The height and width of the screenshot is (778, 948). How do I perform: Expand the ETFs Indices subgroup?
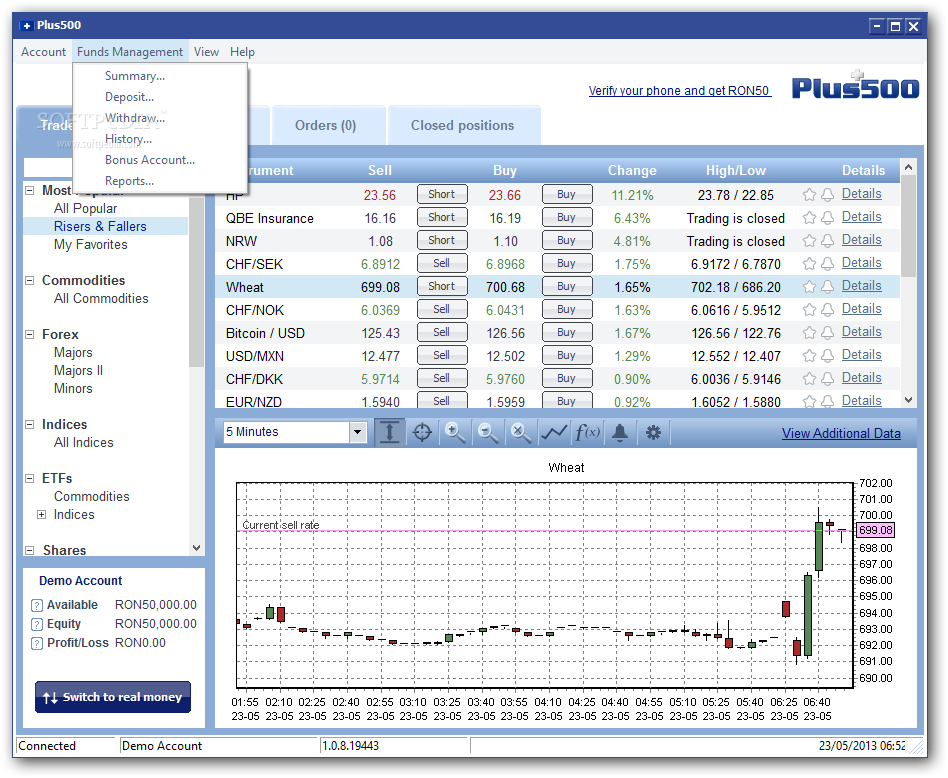(x=41, y=514)
